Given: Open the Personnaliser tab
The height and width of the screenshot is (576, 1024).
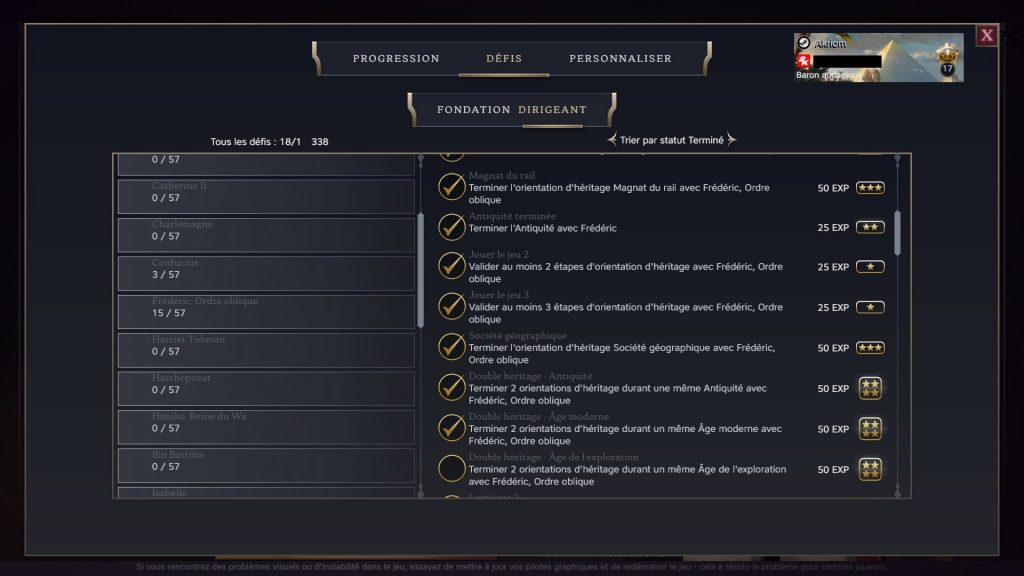Looking at the screenshot, I should coord(620,59).
